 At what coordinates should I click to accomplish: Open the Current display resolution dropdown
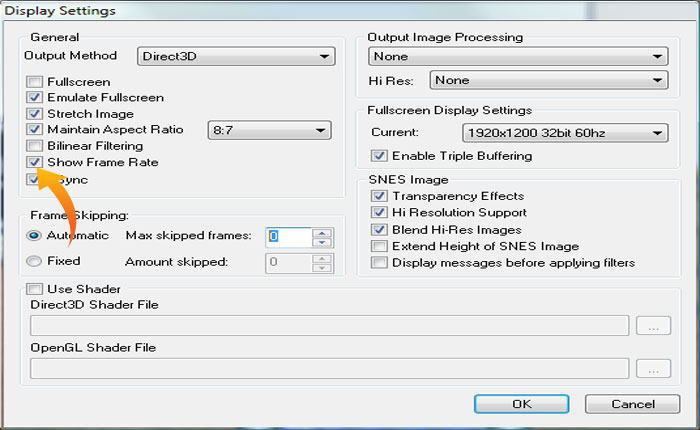(x=564, y=132)
